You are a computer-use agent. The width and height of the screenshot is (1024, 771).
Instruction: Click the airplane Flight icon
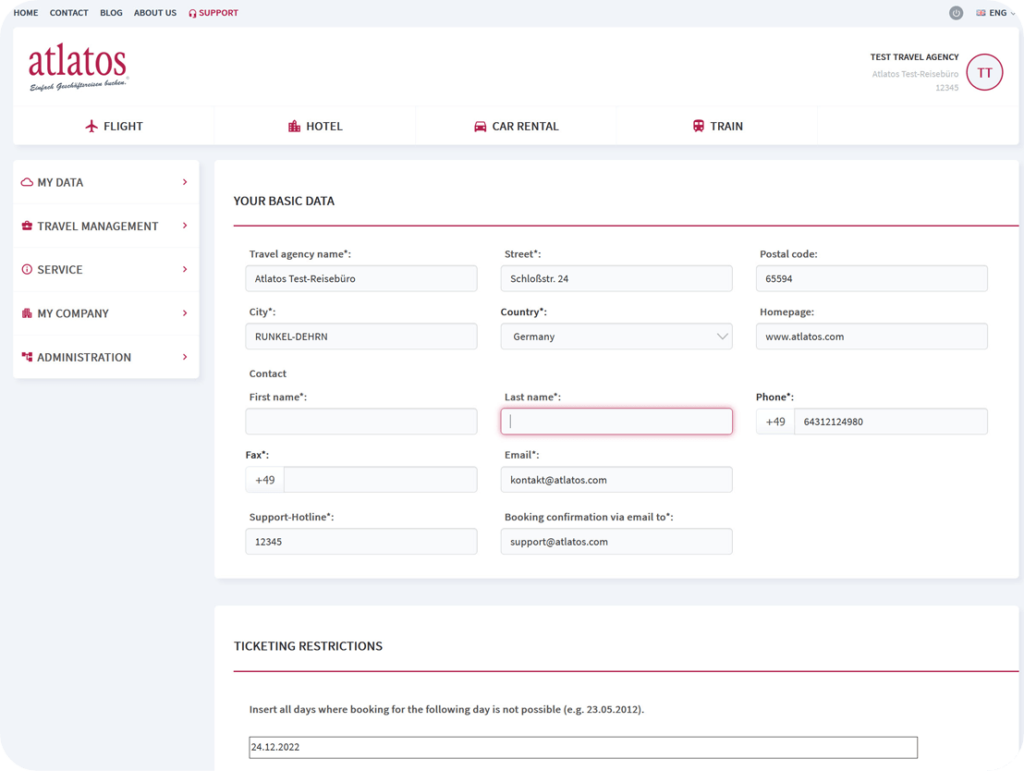click(92, 126)
